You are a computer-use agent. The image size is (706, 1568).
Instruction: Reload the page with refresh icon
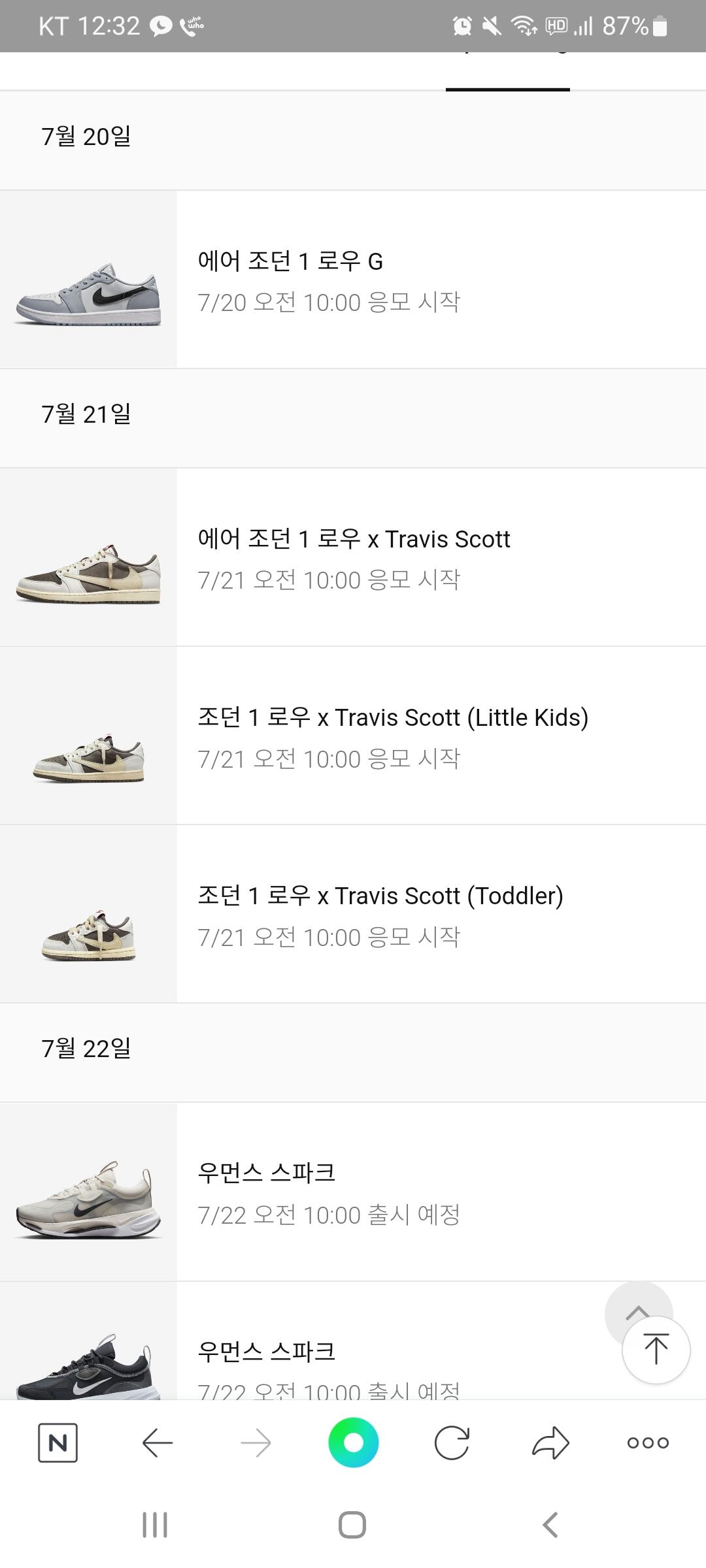pyautogui.click(x=452, y=1443)
